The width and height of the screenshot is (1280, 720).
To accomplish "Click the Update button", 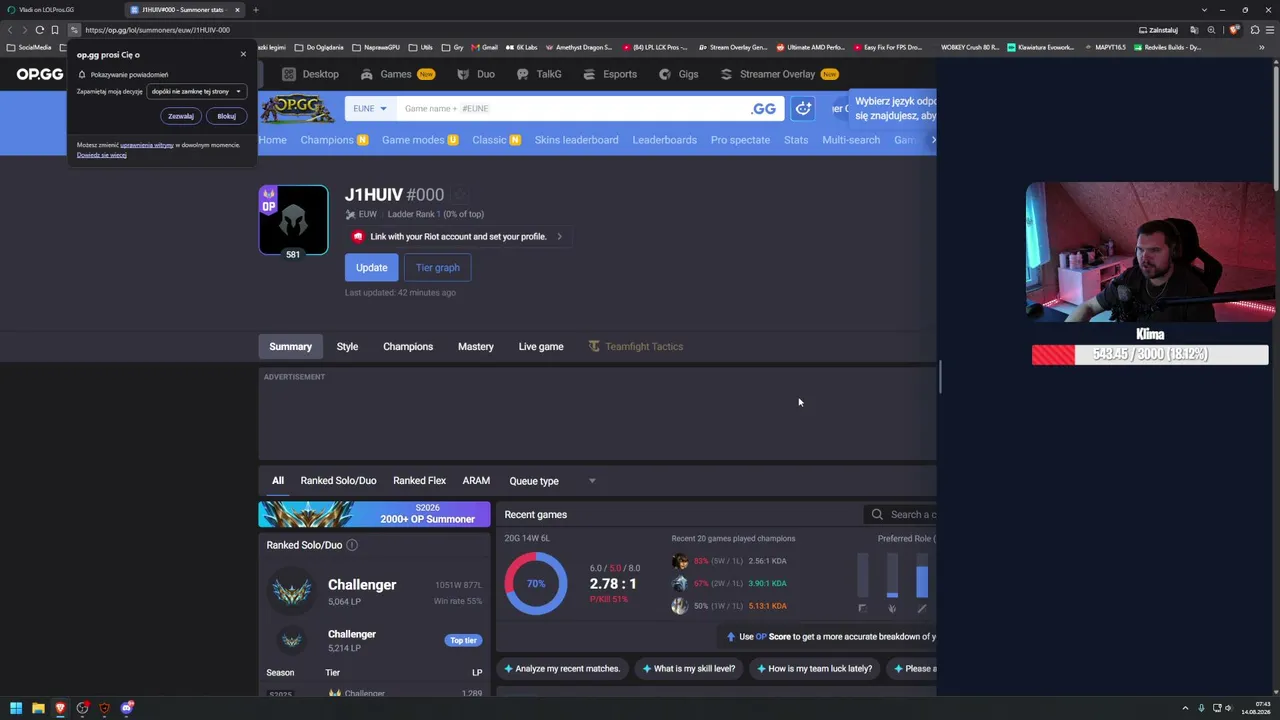I will [x=371, y=268].
